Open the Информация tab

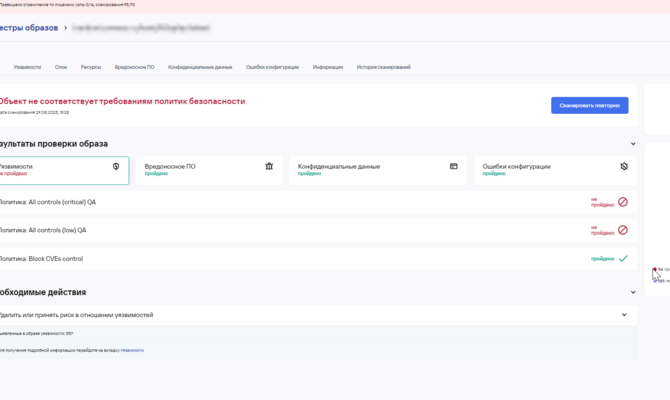328,67
